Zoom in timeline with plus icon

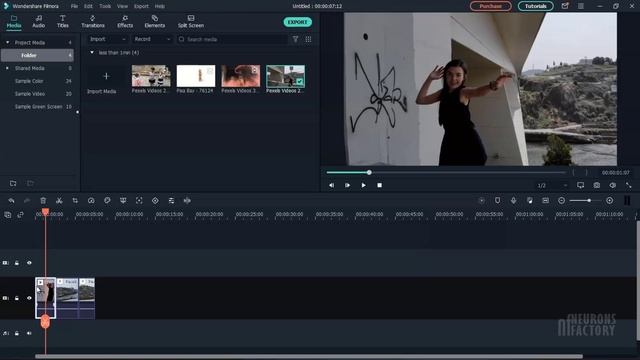[609, 200]
